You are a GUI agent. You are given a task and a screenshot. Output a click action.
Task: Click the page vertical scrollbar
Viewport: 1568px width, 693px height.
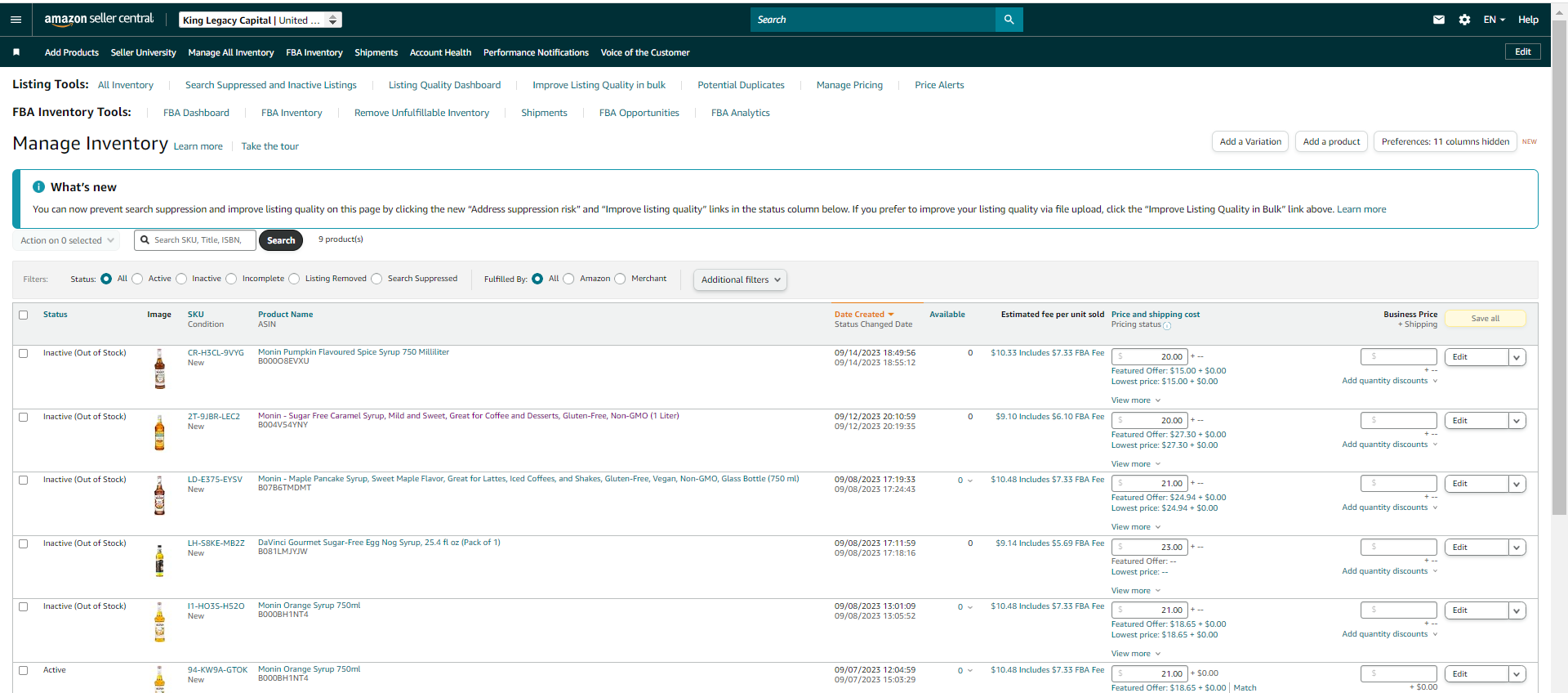pyautogui.click(x=1560, y=267)
